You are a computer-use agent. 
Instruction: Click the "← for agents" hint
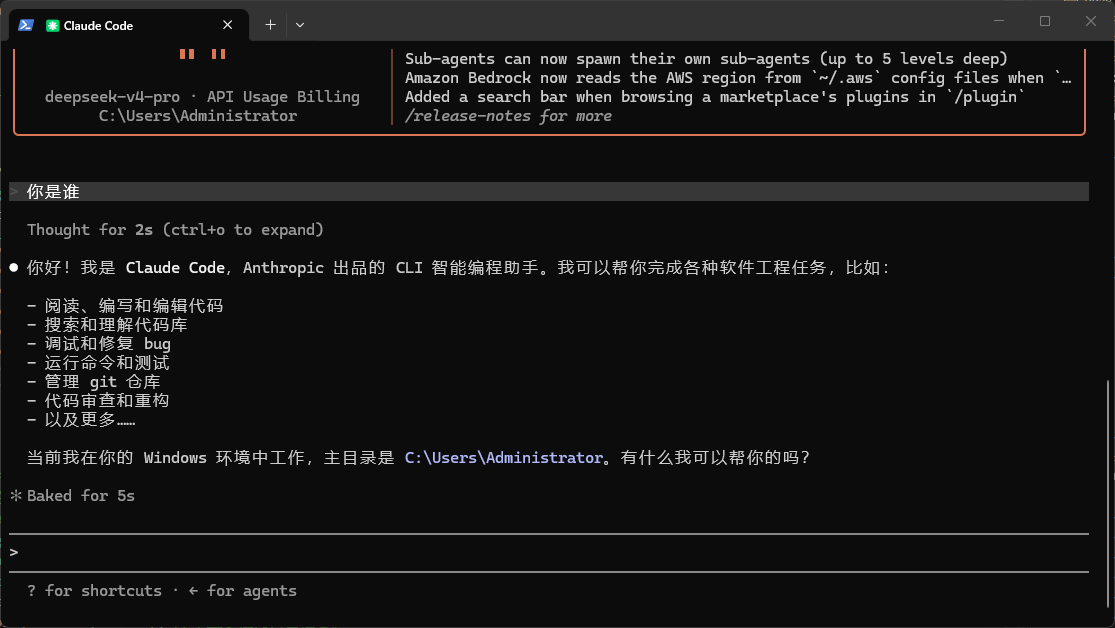point(242,591)
